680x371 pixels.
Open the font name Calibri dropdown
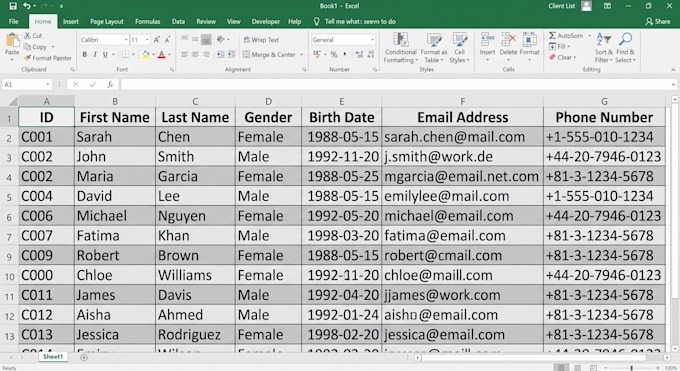click(x=126, y=39)
